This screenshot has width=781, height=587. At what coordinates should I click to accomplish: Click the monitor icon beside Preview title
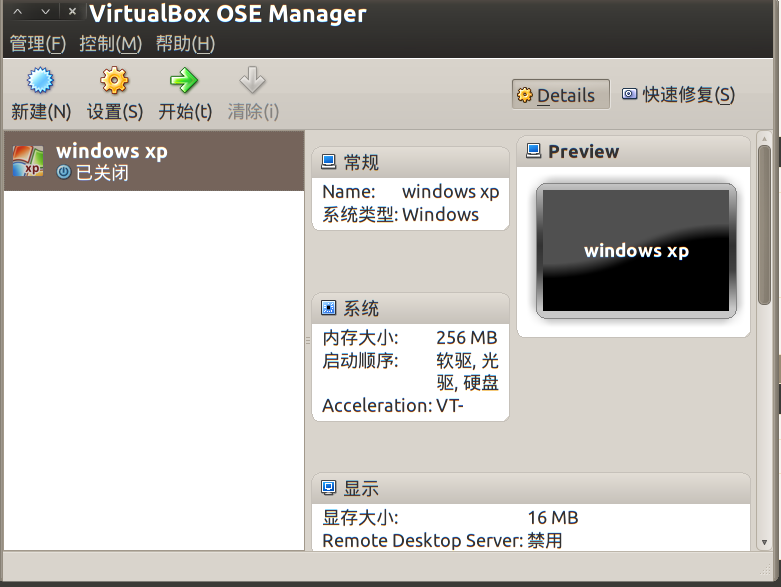pyautogui.click(x=533, y=151)
